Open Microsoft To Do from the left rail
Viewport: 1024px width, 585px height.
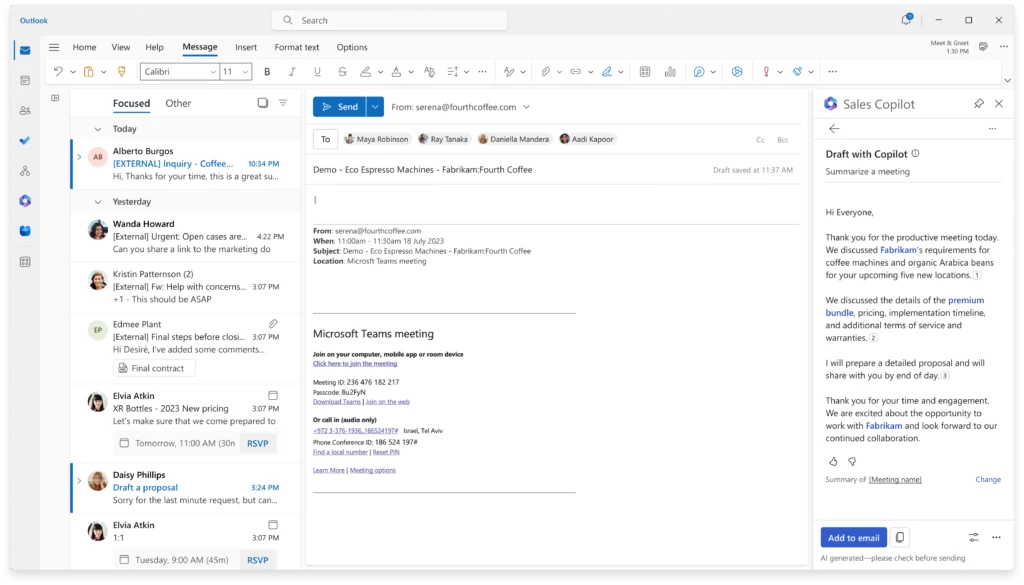(x=25, y=140)
